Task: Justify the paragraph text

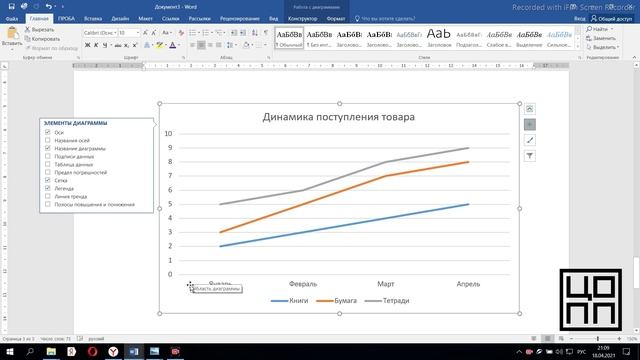Action: [219, 45]
